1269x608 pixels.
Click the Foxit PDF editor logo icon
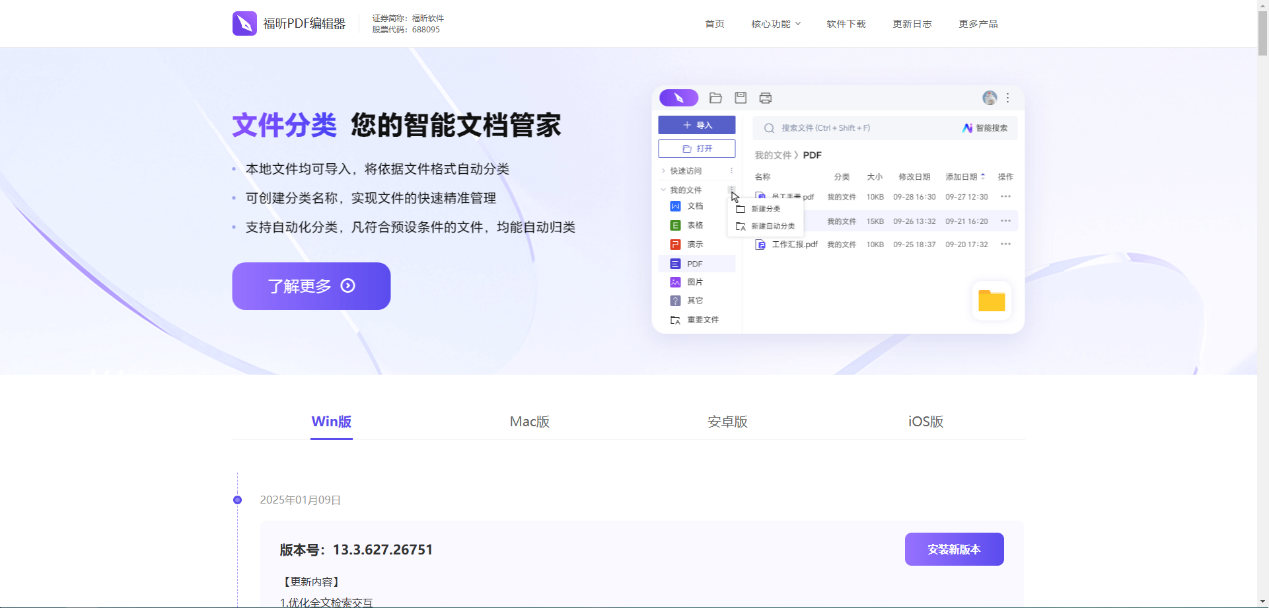(245, 23)
